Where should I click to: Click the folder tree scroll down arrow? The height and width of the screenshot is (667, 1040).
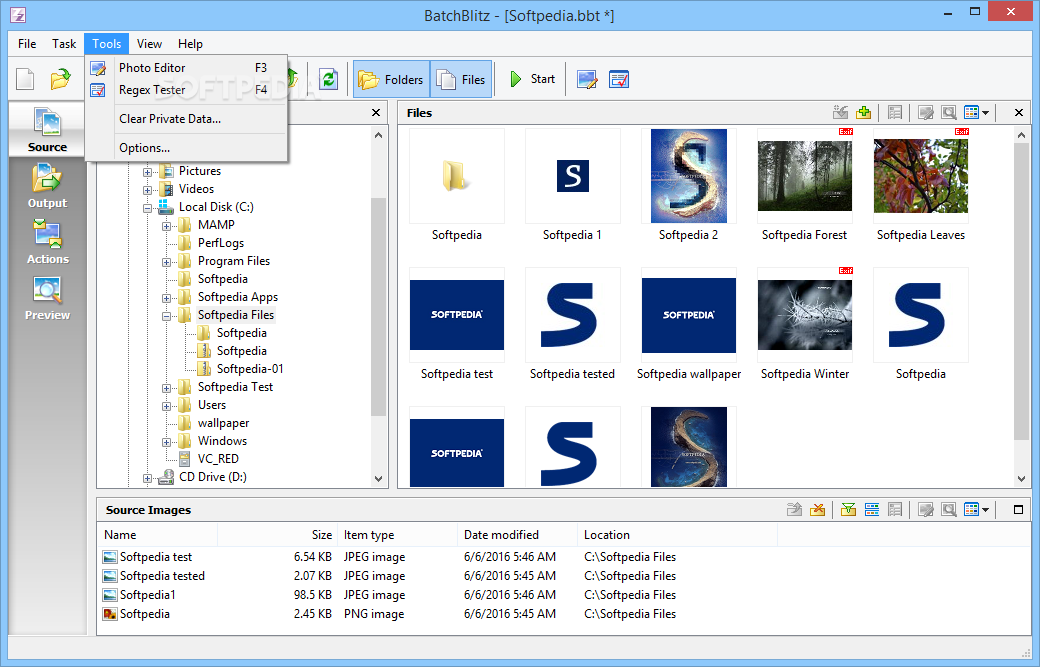click(x=378, y=479)
